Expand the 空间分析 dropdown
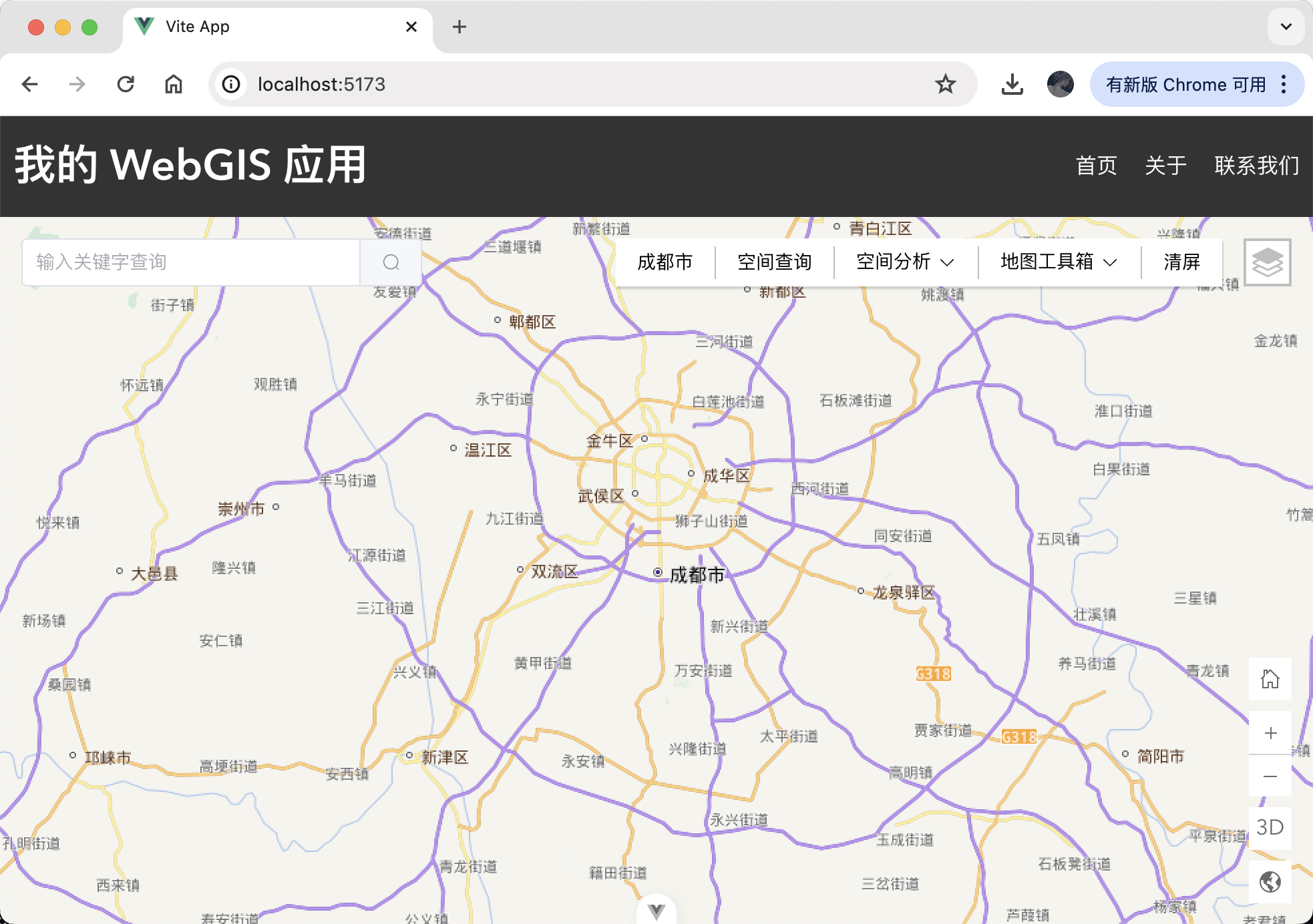The width and height of the screenshot is (1313, 924). pyautogui.click(x=906, y=262)
